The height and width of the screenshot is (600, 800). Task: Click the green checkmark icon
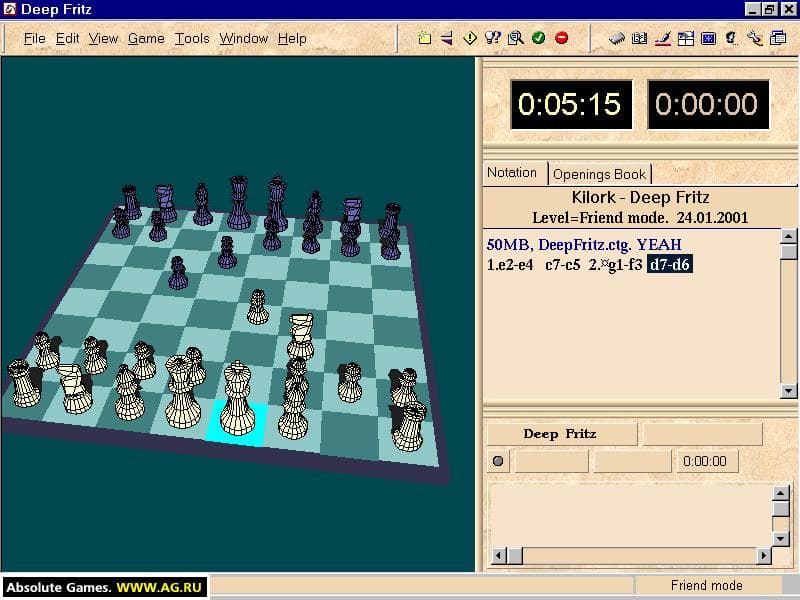(x=538, y=38)
